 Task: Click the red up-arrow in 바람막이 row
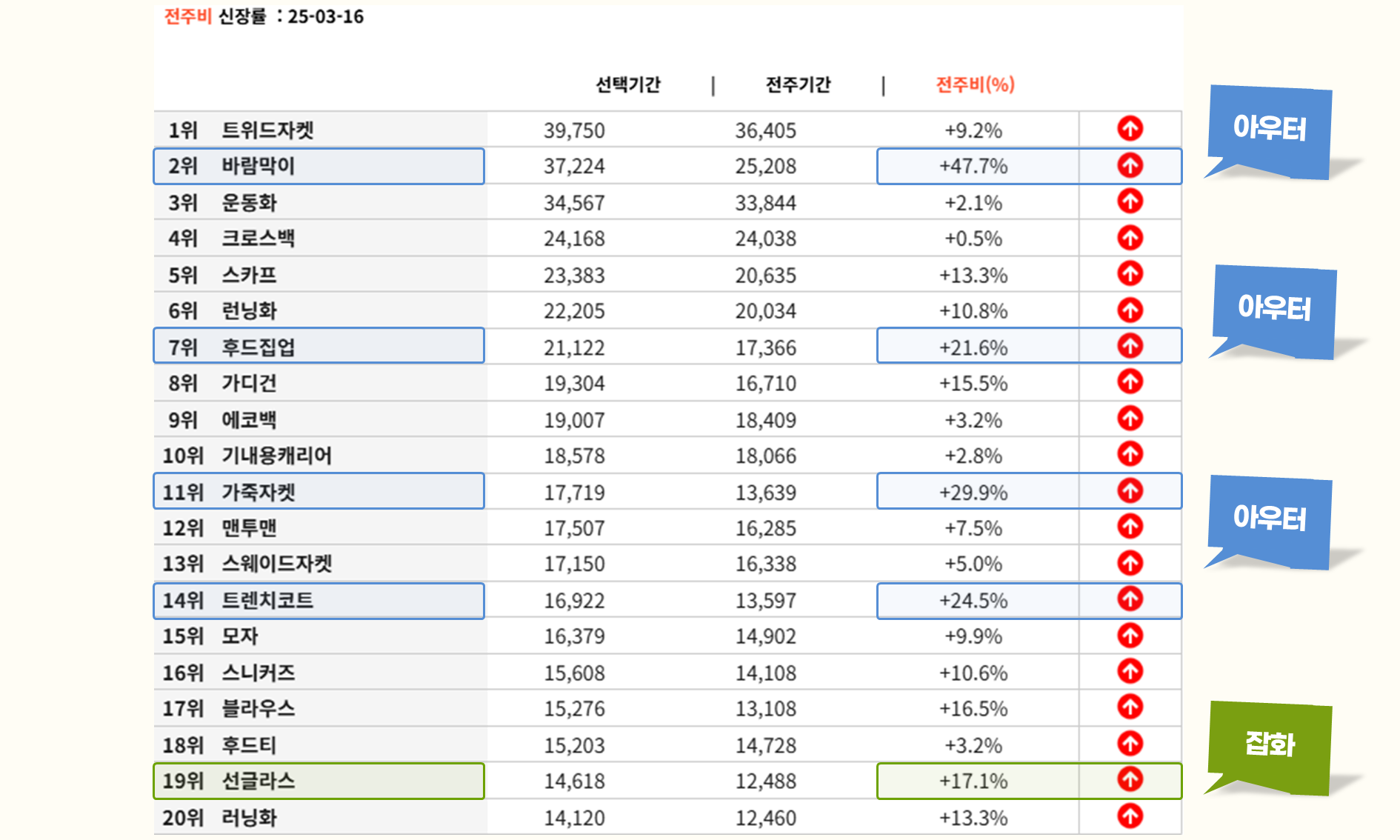[1130, 165]
